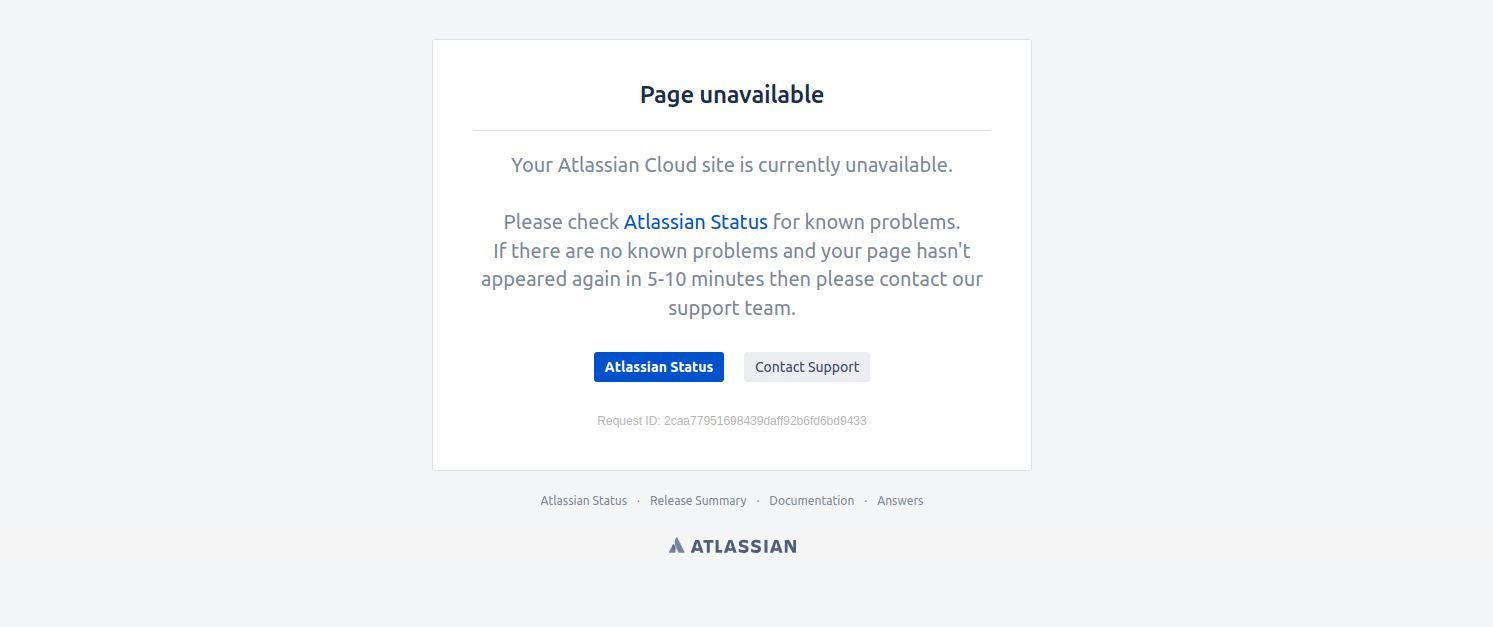This screenshot has height=627, width=1493.
Task: Open the footer Atlassian Status link
Action: (584, 501)
